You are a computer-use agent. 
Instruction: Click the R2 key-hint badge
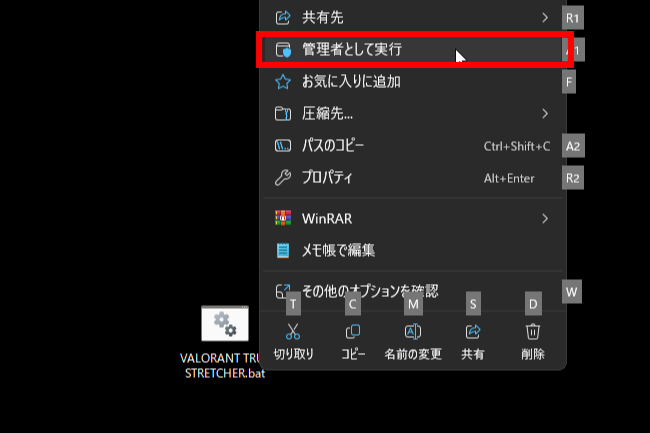(572, 178)
